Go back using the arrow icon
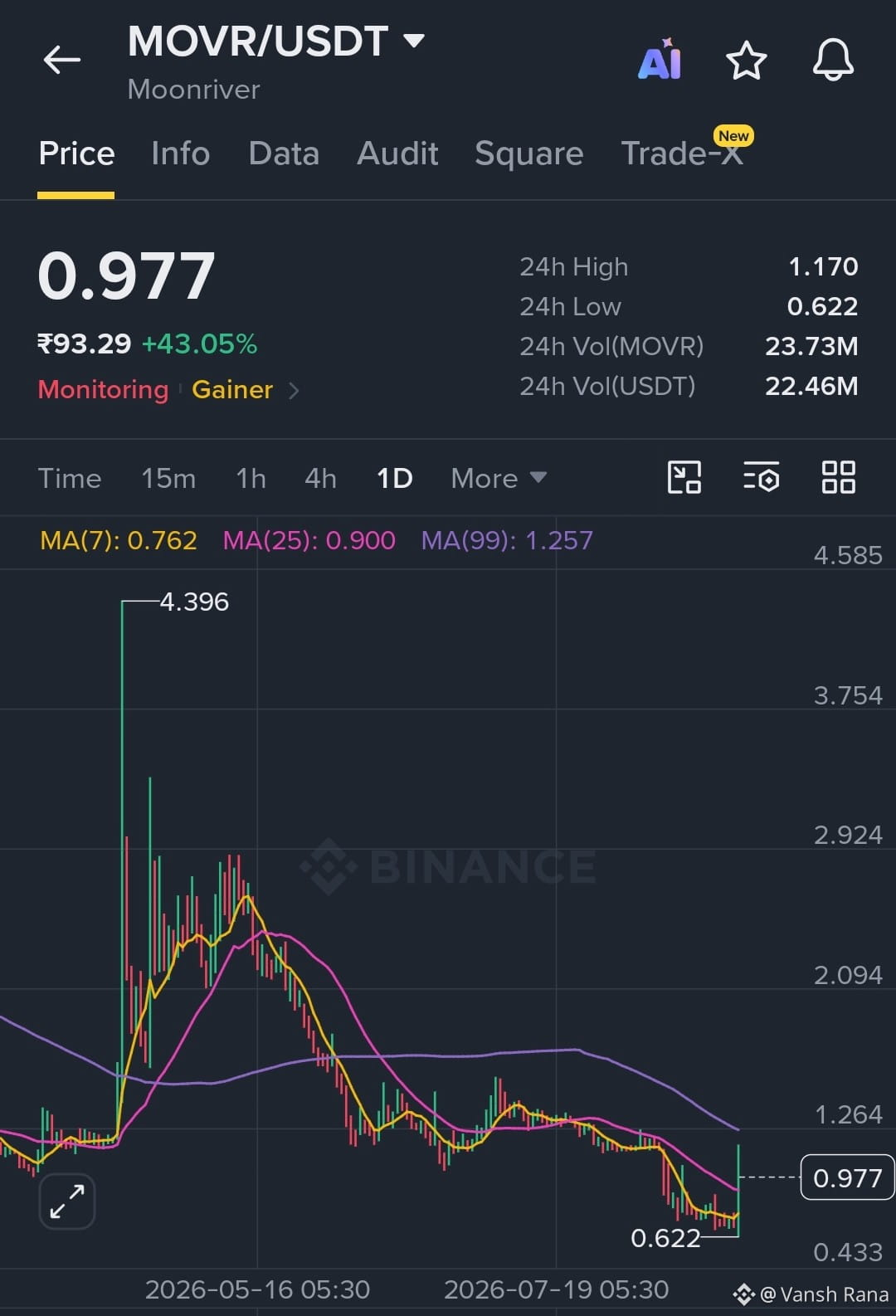The width and height of the screenshot is (896, 1316). (x=61, y=60)
